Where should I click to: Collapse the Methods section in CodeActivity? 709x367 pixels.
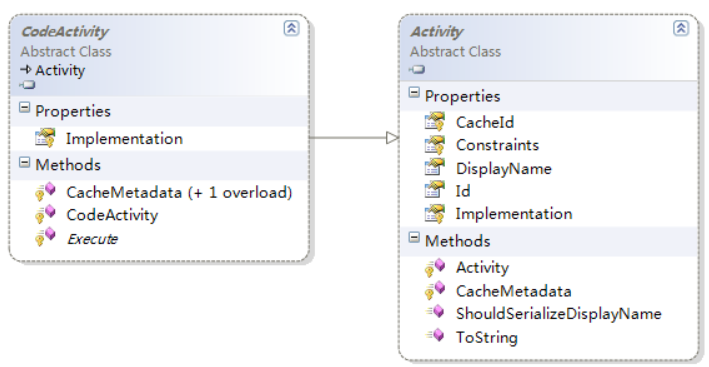[x=24, y=162]
